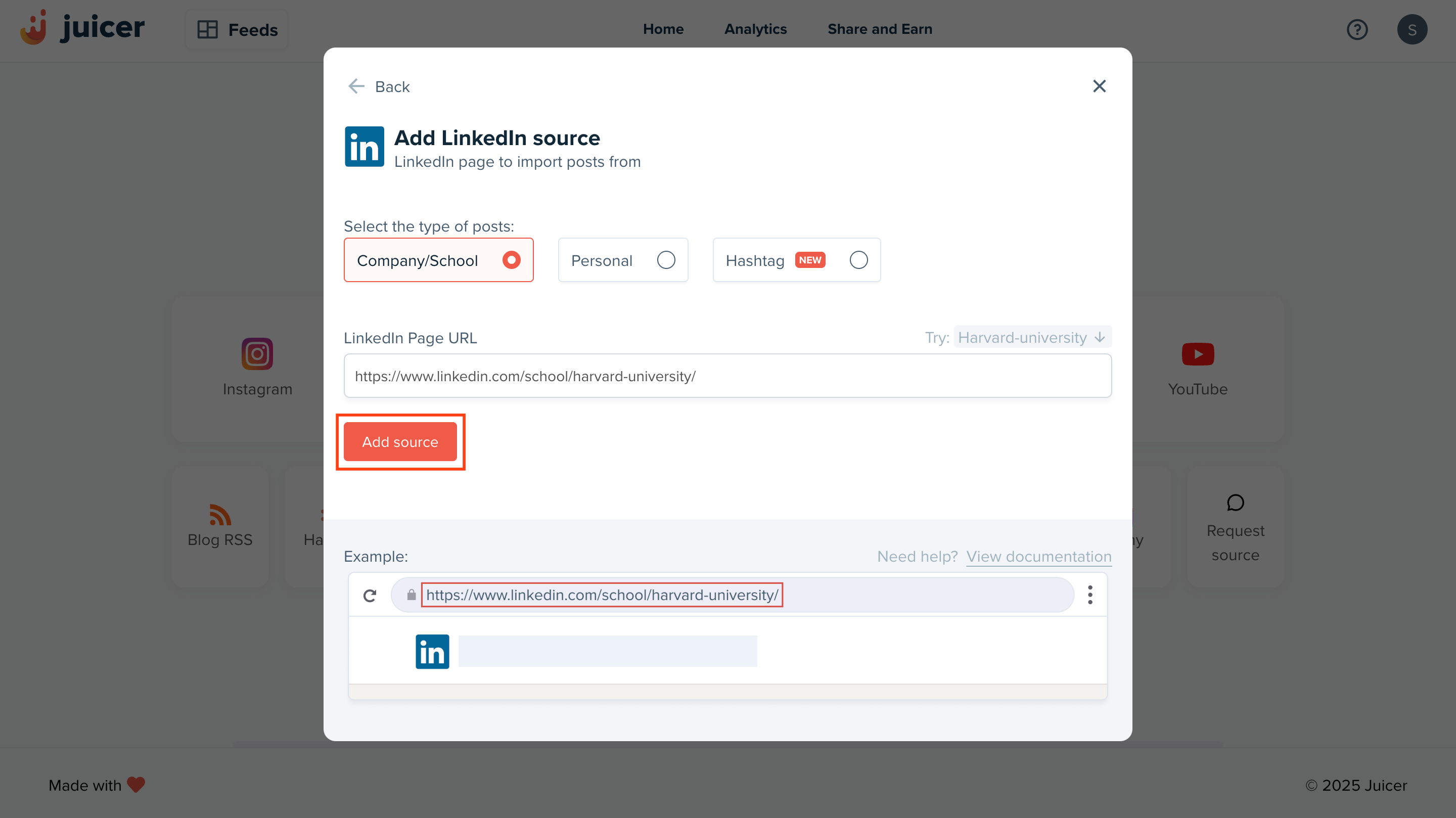Screen dimensions: 1456x818
Task: Click the refresh icon in the example browser
Action: tap(370, 595)
